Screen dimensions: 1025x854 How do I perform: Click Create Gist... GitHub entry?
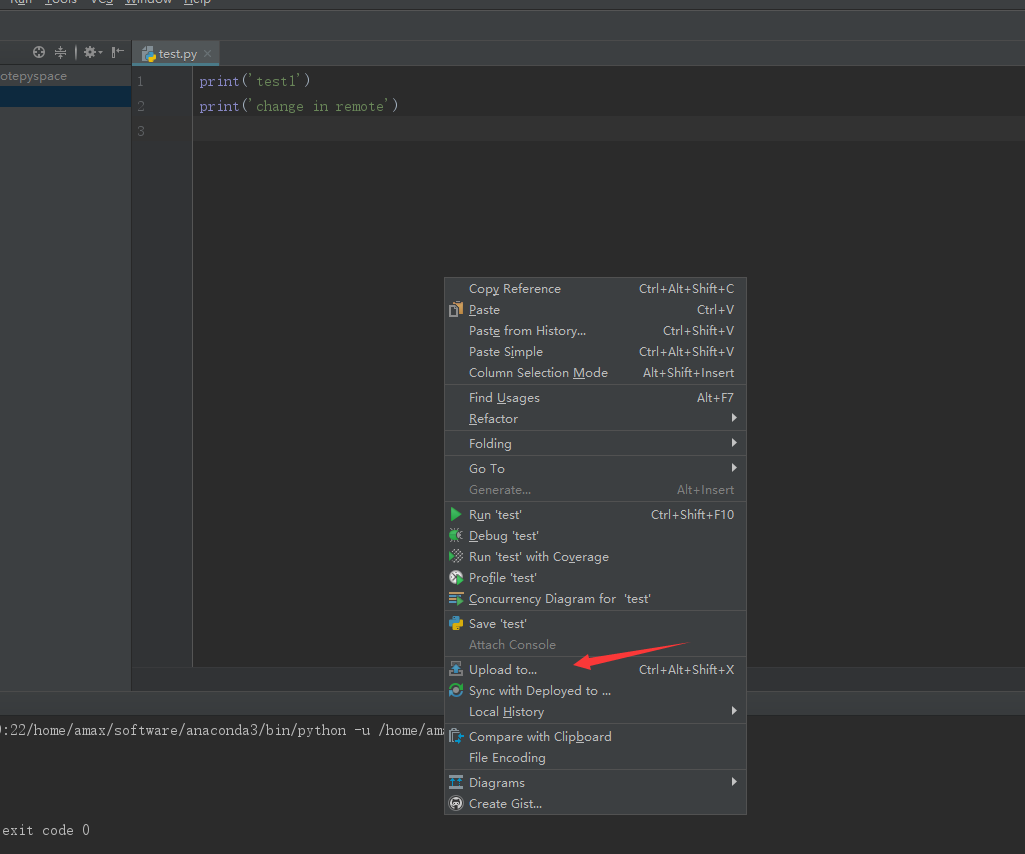coord(505,804)
